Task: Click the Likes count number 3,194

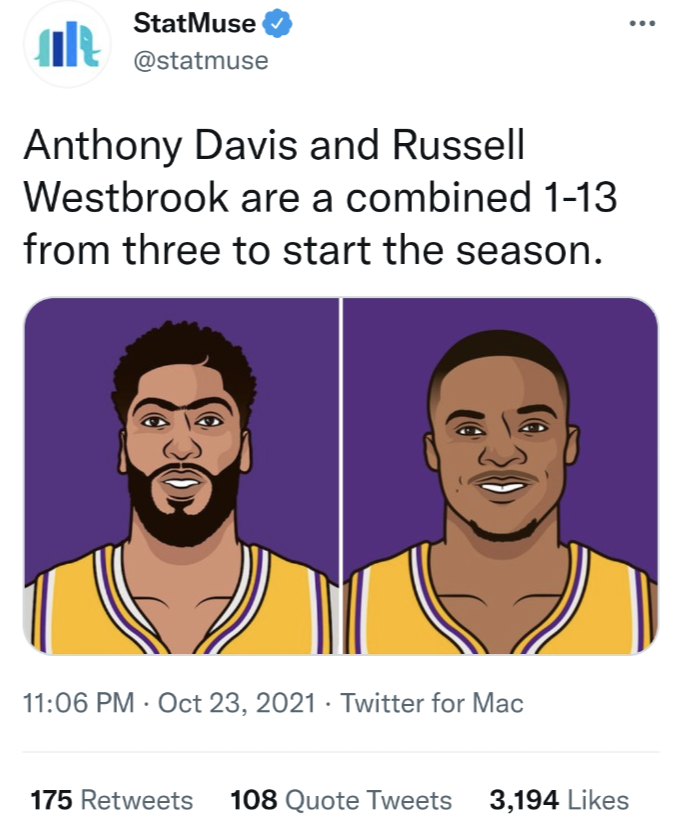Action: [x=523, y=800]
